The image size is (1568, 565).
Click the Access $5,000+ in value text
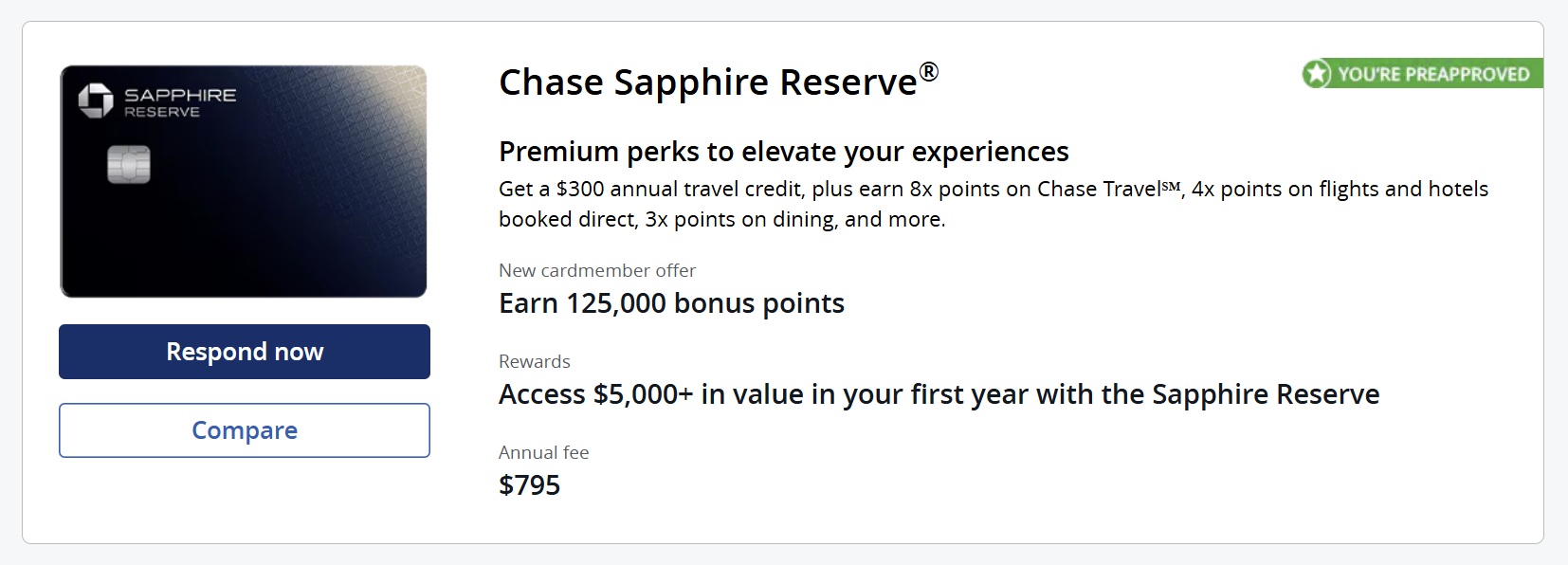939,394
